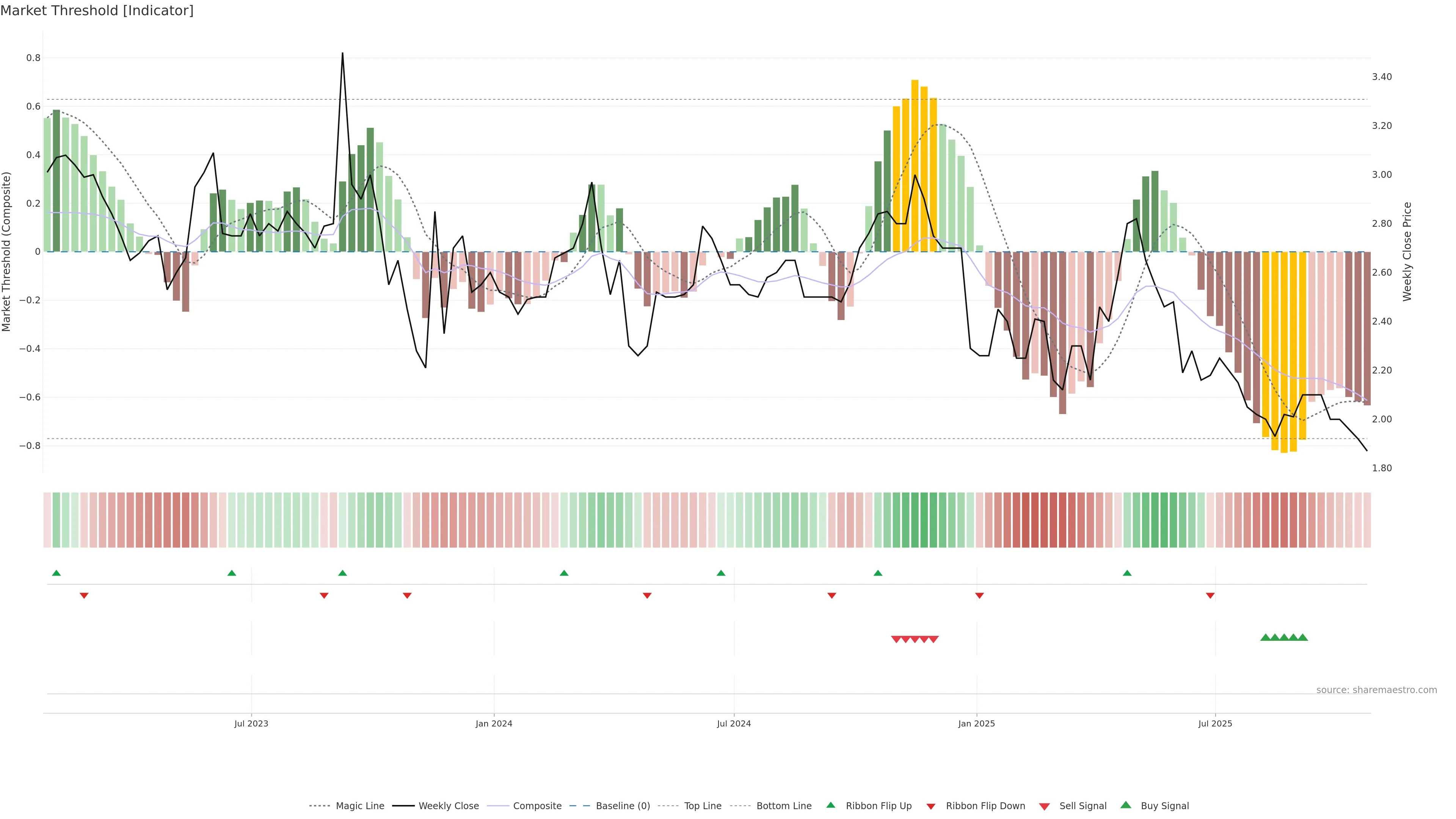Click the first green Buy Signal triangle in the cluster
Screen dimensions: 1456x819
1266,637
